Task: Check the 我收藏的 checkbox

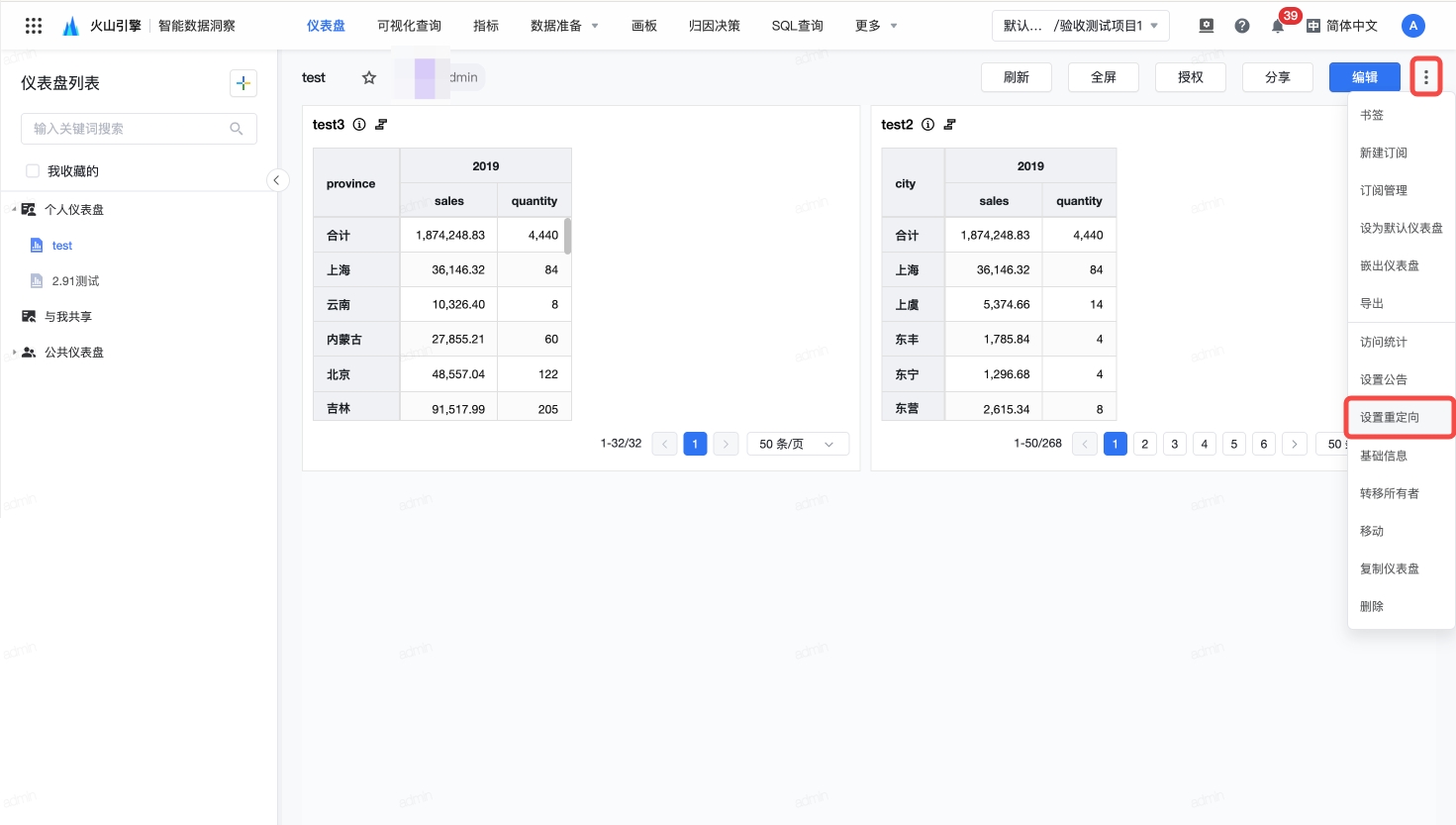Action: tap(33, 171)
